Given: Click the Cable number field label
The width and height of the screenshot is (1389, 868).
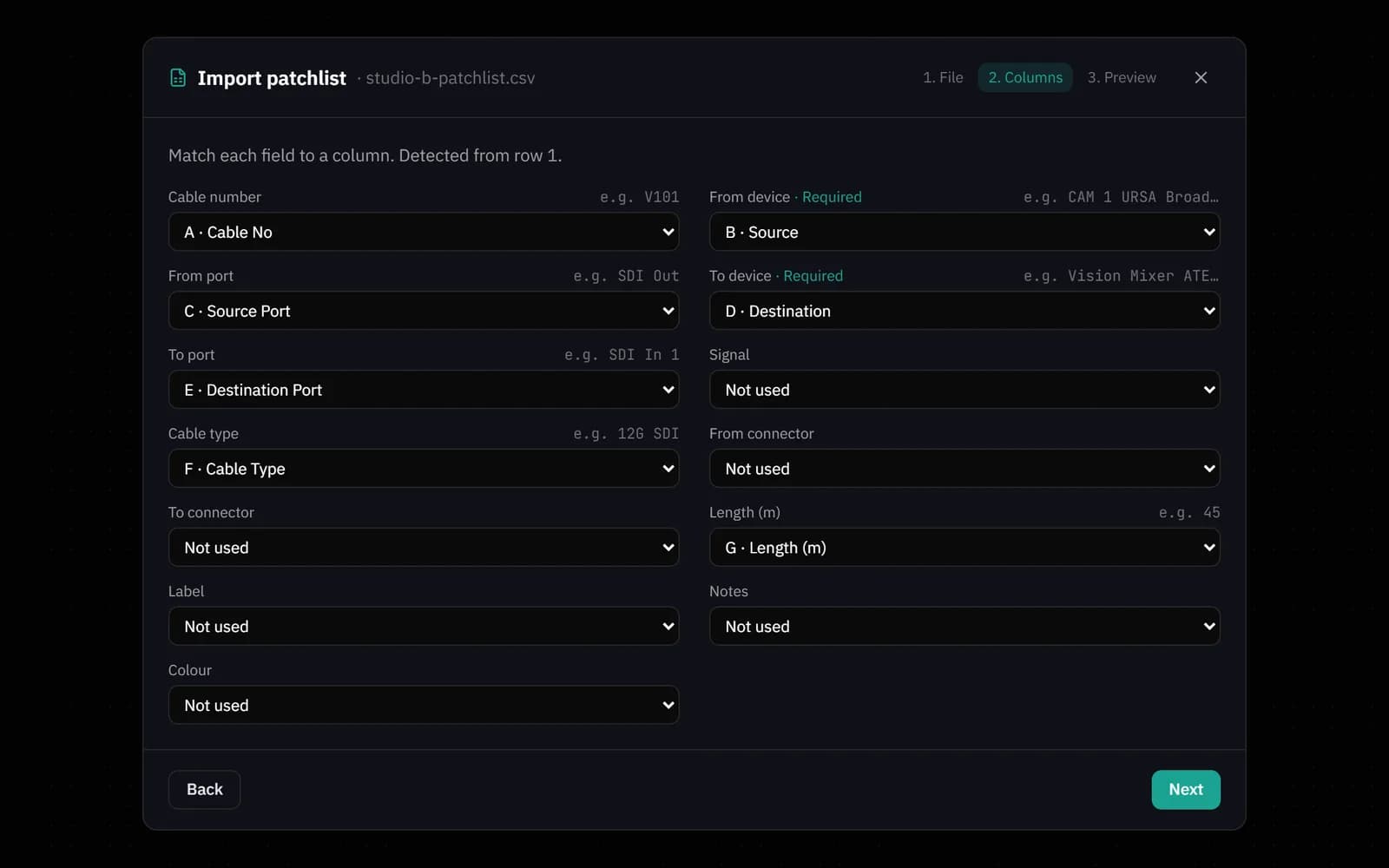Looking at the screenshot, I should pyautogui.click(x=214, y=197).
